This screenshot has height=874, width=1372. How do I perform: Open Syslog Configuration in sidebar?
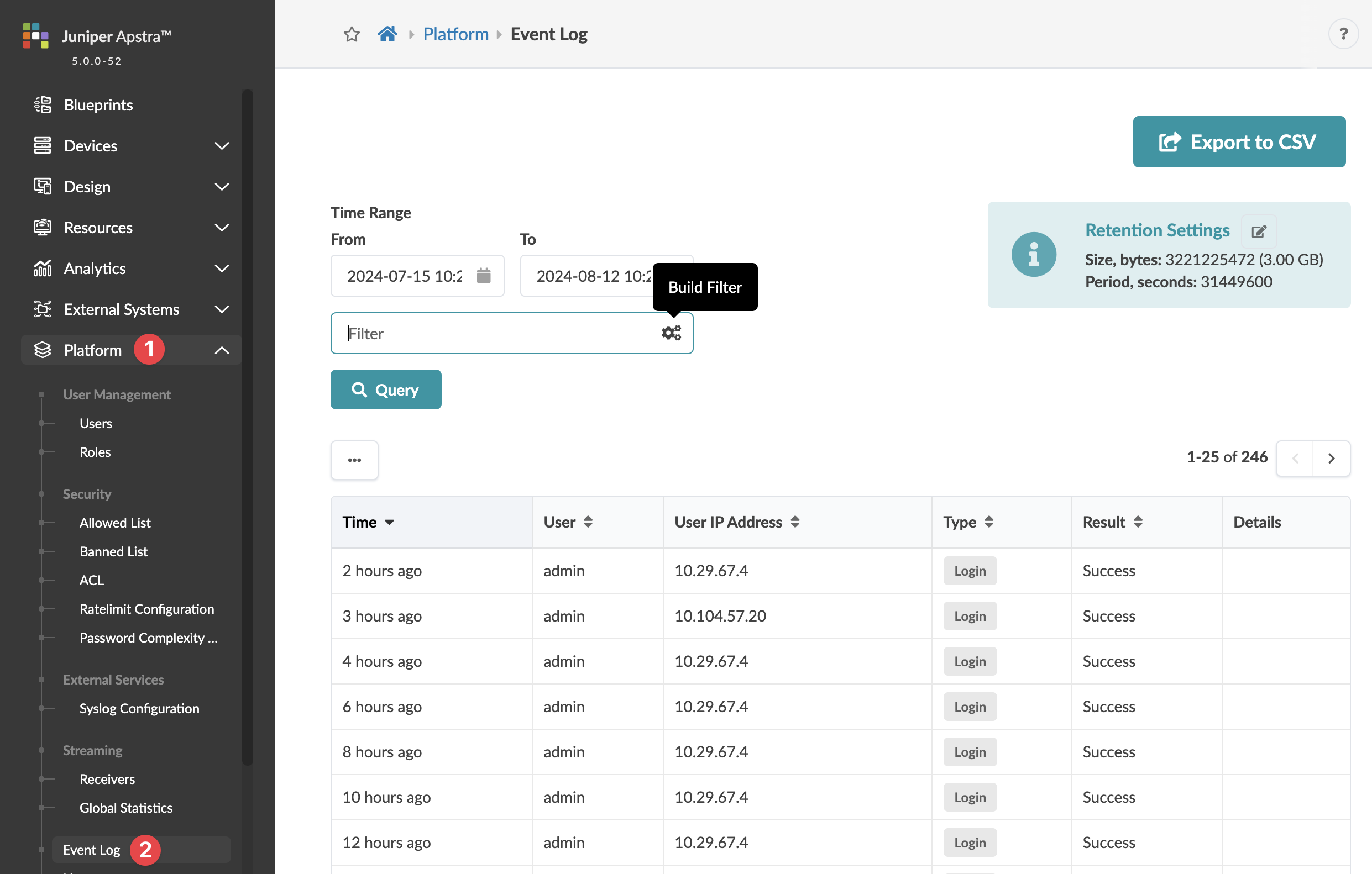coord(139,708)
